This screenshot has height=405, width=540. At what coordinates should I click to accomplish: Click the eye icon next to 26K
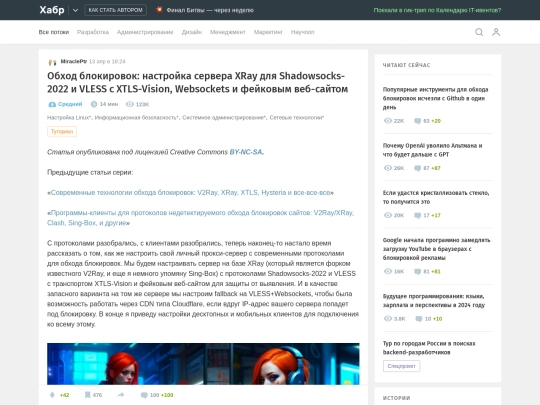pos(388,168)
